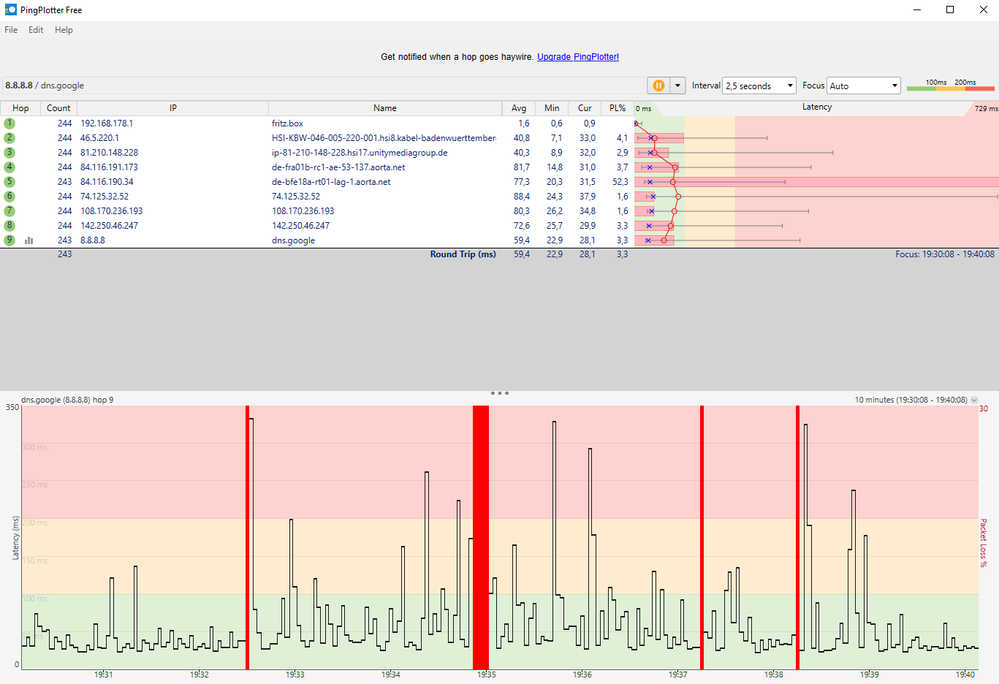Open the Edit menu
Viewport: 999px width, 684px height.
click(x=36, y=30)
